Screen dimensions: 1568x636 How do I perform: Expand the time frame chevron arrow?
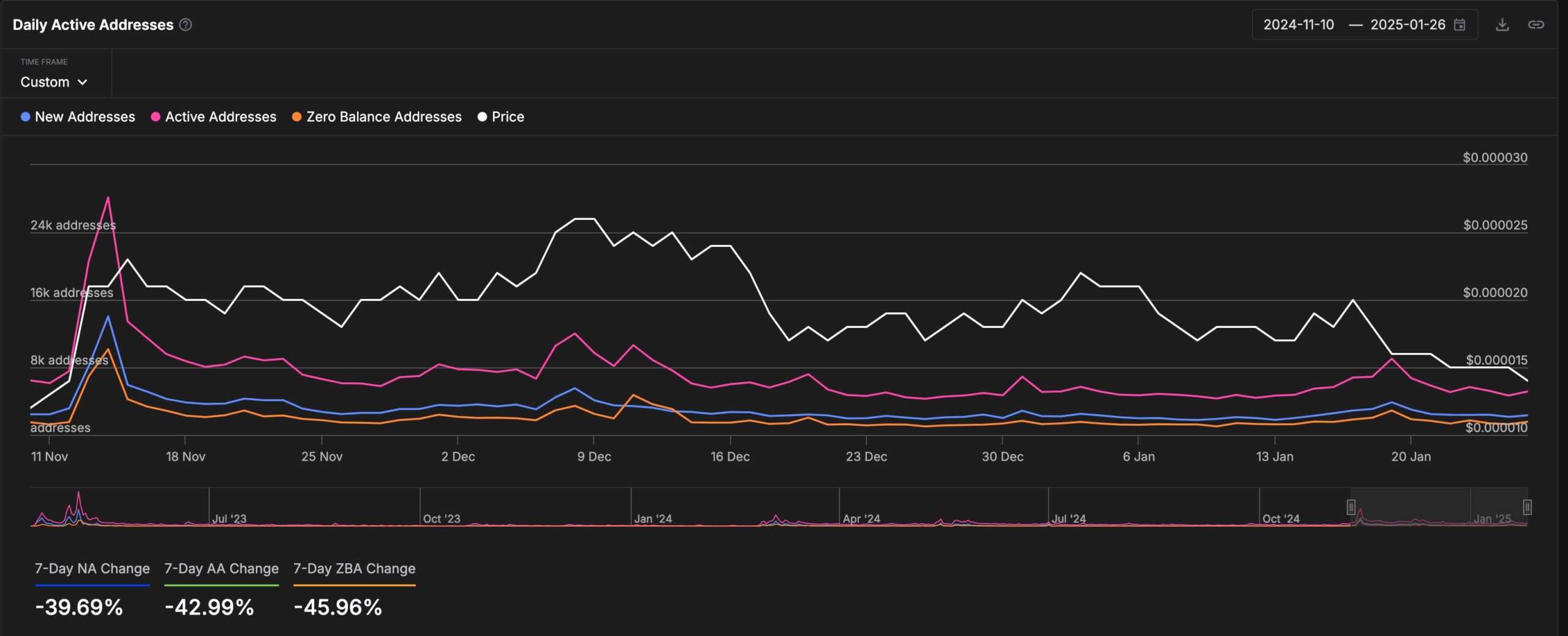(x=83, y=82)
